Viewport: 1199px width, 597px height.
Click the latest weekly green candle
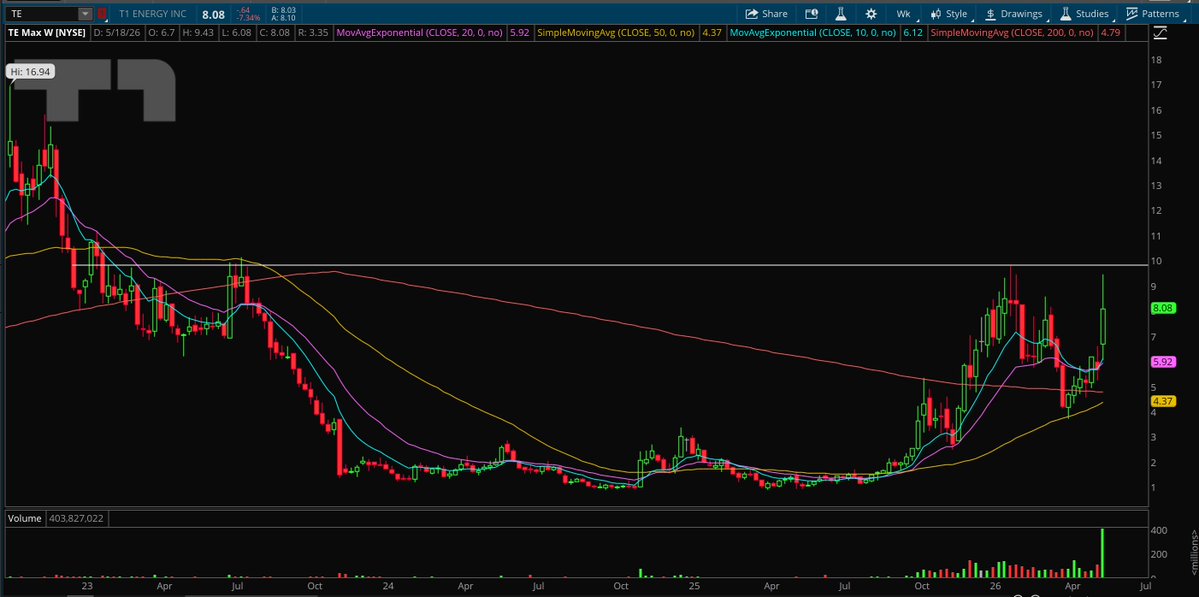tap(1103, 326)
